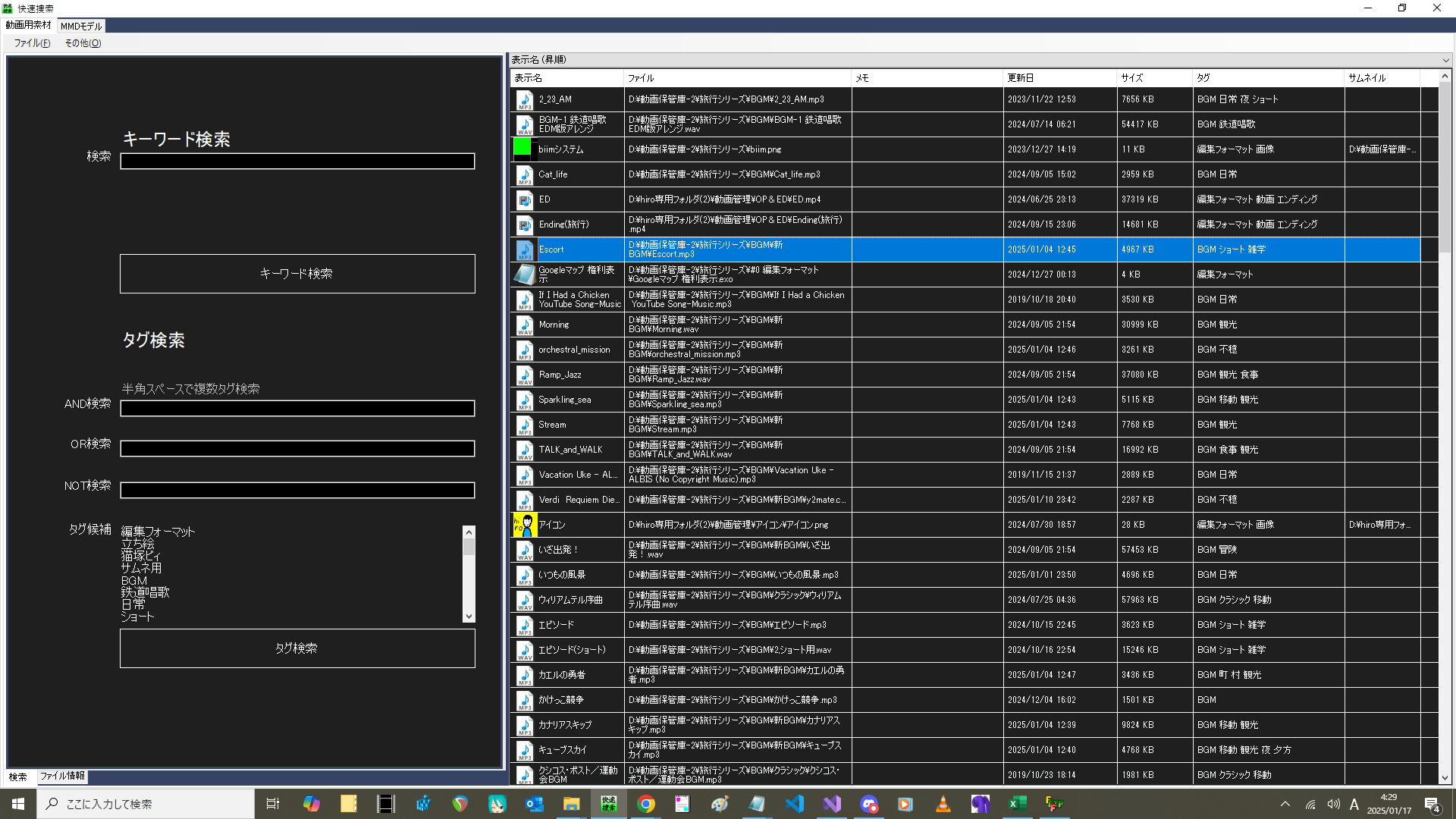The height and width of the screenshot is (819, 1456).
Task: Show hidden system tray icons chevron
Action: click(x=1285, y=804)
